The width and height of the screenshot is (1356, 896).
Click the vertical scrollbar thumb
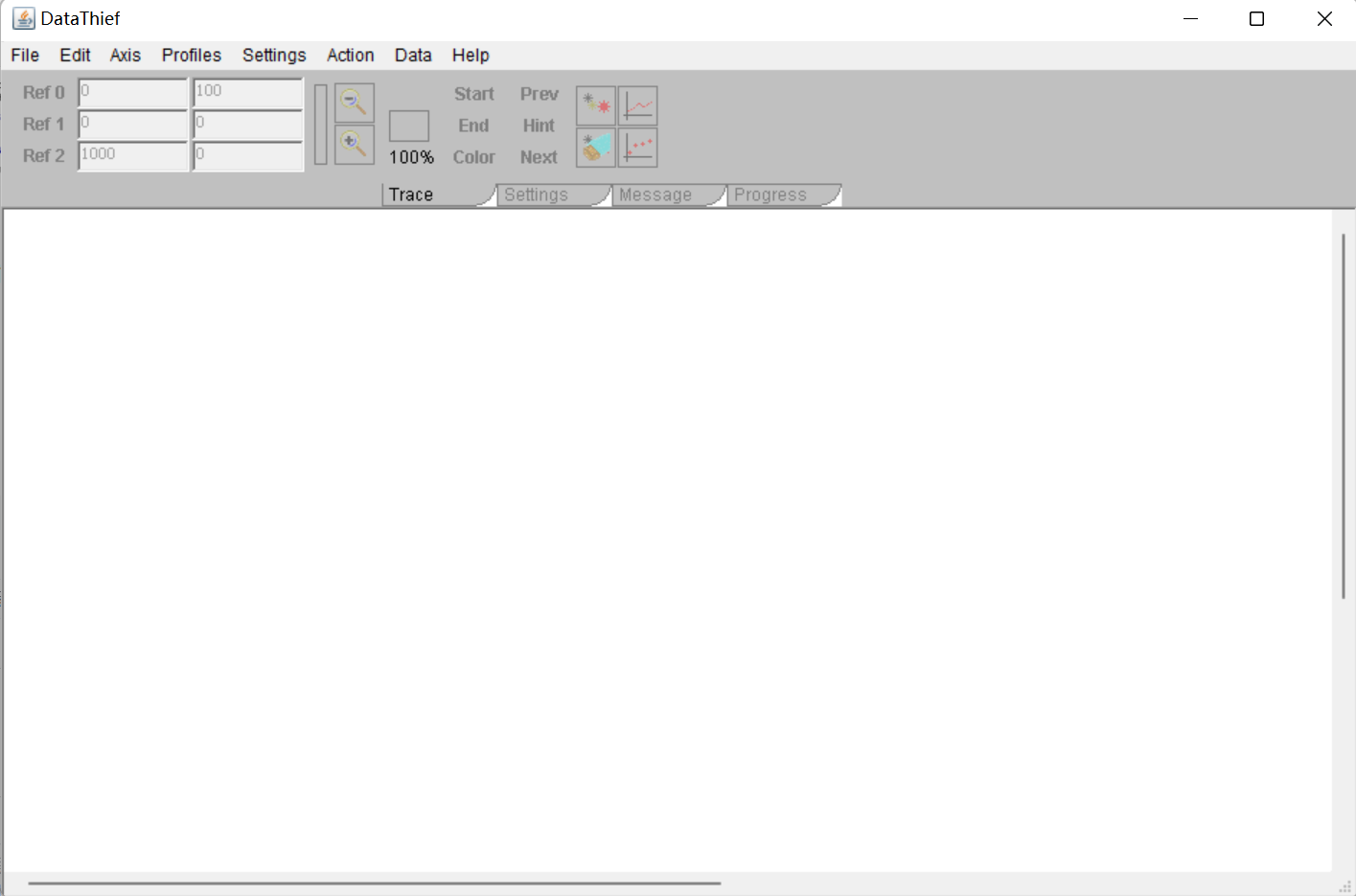click(x=1344, y=416)
